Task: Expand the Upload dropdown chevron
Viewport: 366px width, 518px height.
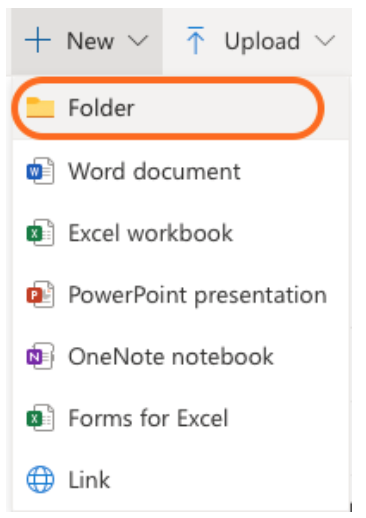Action: point(325,41)
